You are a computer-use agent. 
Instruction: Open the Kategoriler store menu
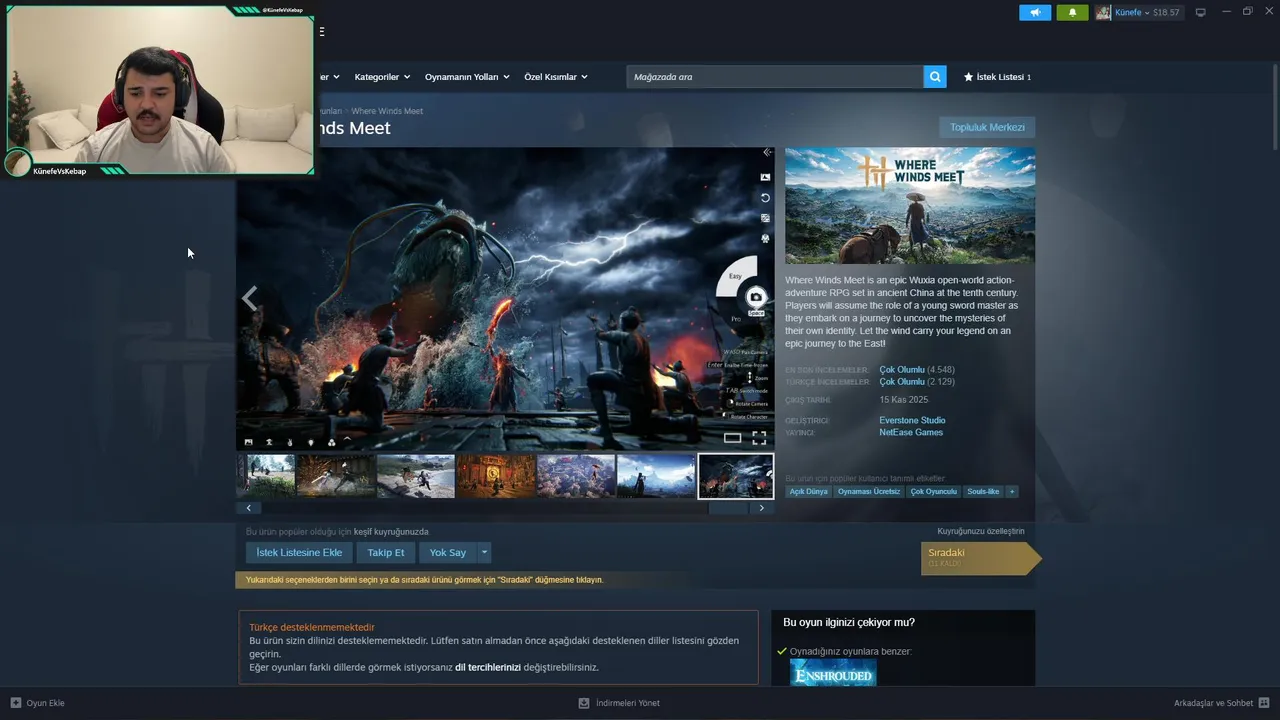coord(381,77)
